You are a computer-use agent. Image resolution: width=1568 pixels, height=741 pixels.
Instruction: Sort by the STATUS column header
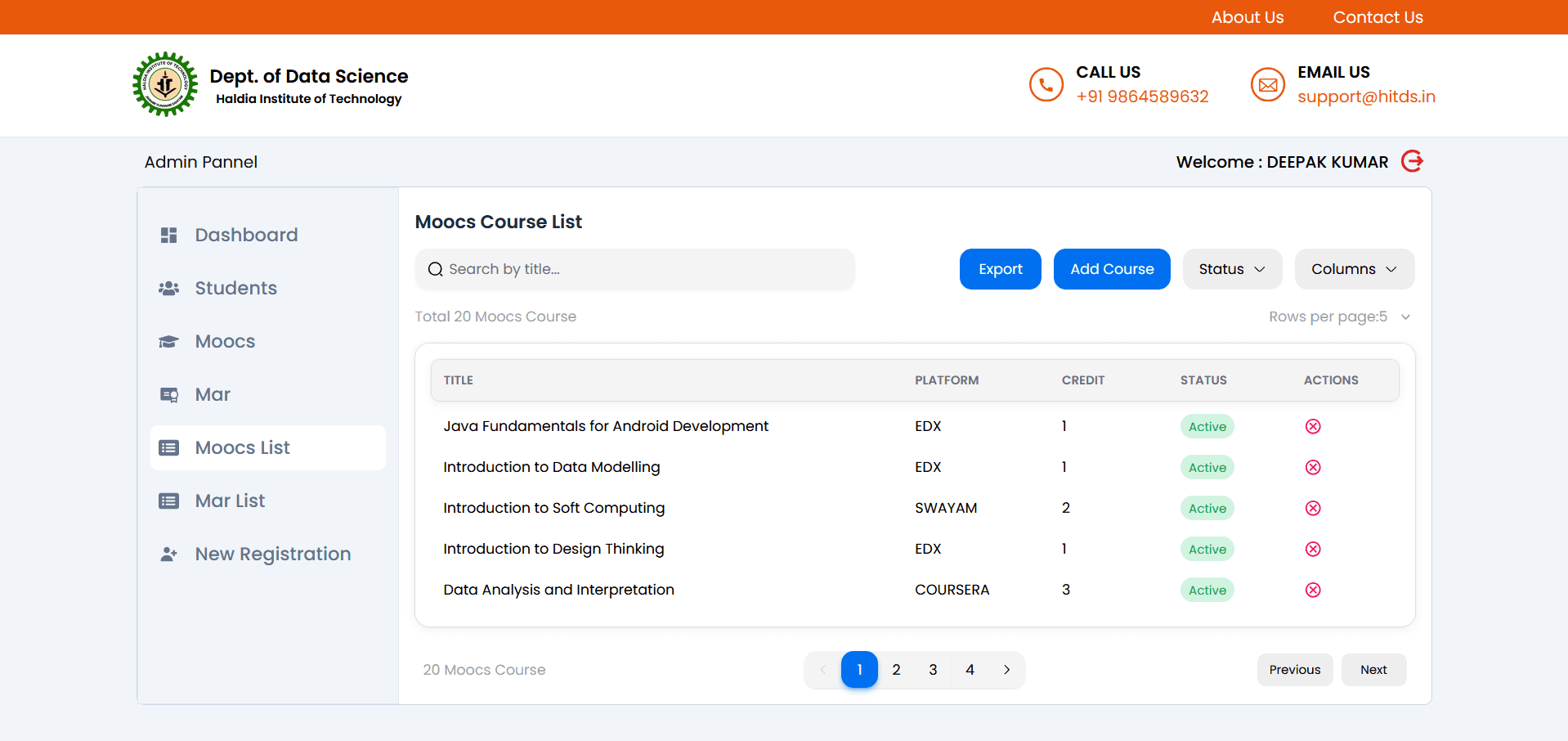click(1203, 380)
